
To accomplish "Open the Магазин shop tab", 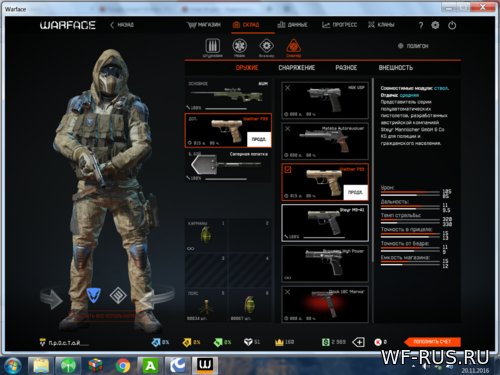I will [x=204, y=25].
